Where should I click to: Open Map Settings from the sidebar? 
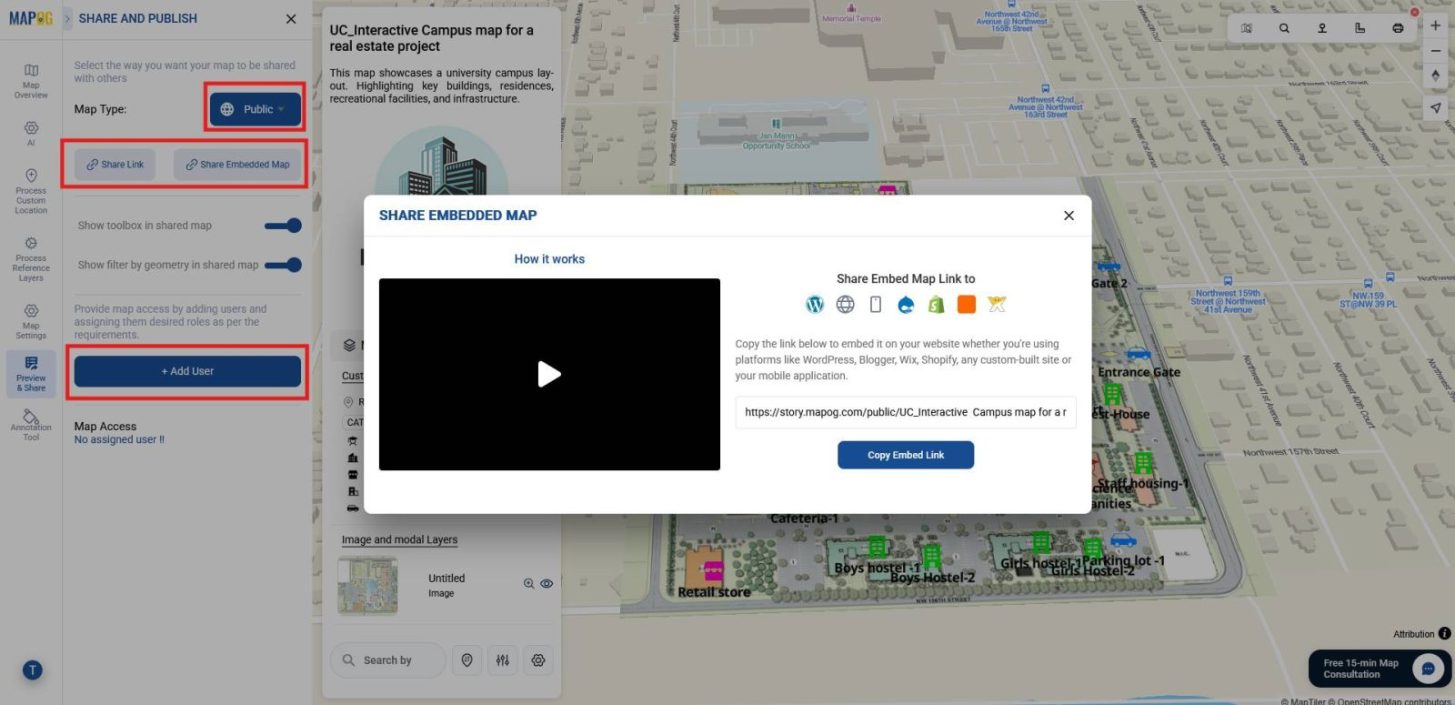pos(31,320)
